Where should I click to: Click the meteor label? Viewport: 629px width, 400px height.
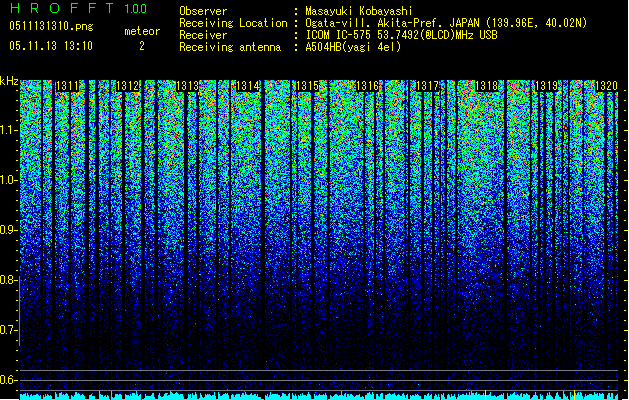[x=142, y=31]
